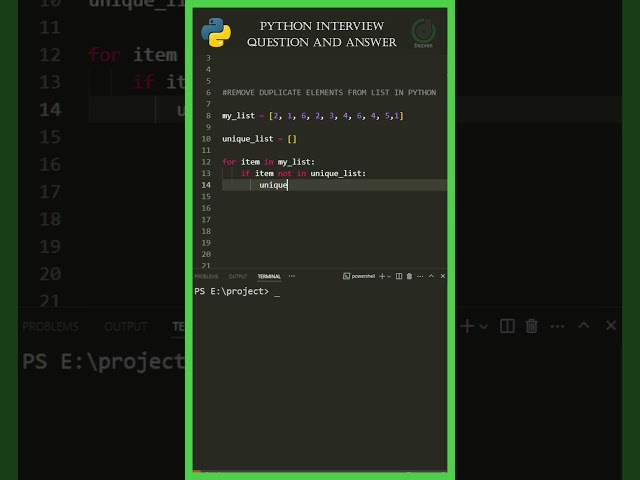Click the powershell terminal label

tap(359, 276)
